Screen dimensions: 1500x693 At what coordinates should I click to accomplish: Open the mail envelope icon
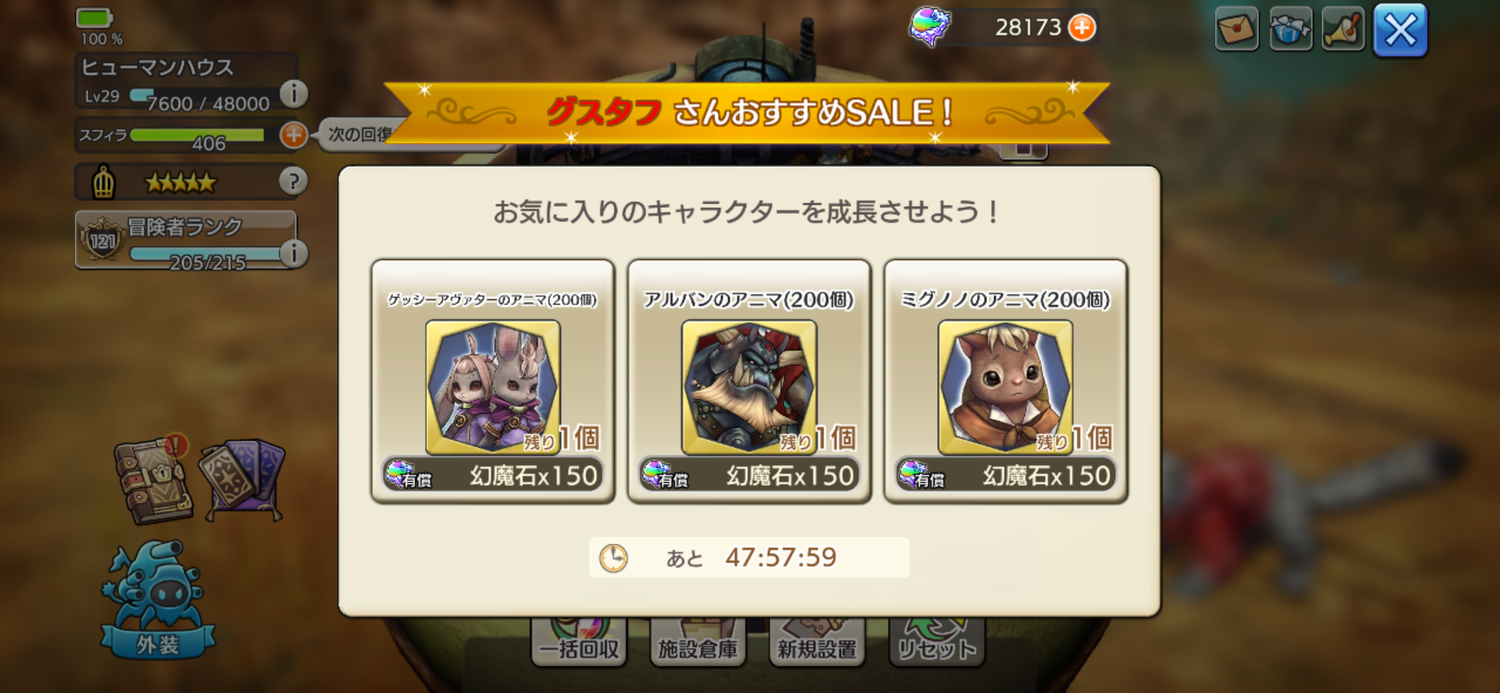click(1236, 29)
